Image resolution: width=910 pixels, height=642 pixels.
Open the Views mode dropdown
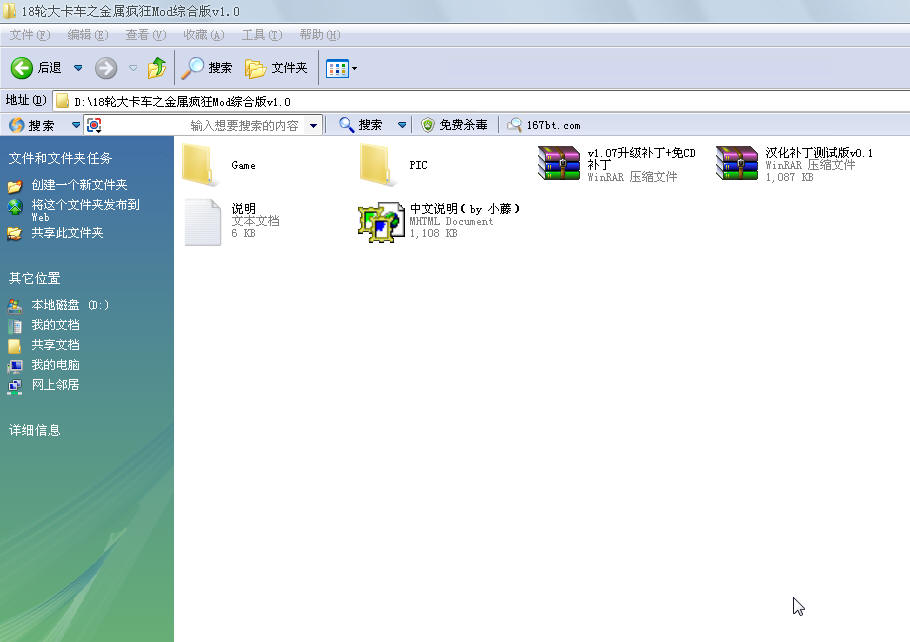click(354, 69)
